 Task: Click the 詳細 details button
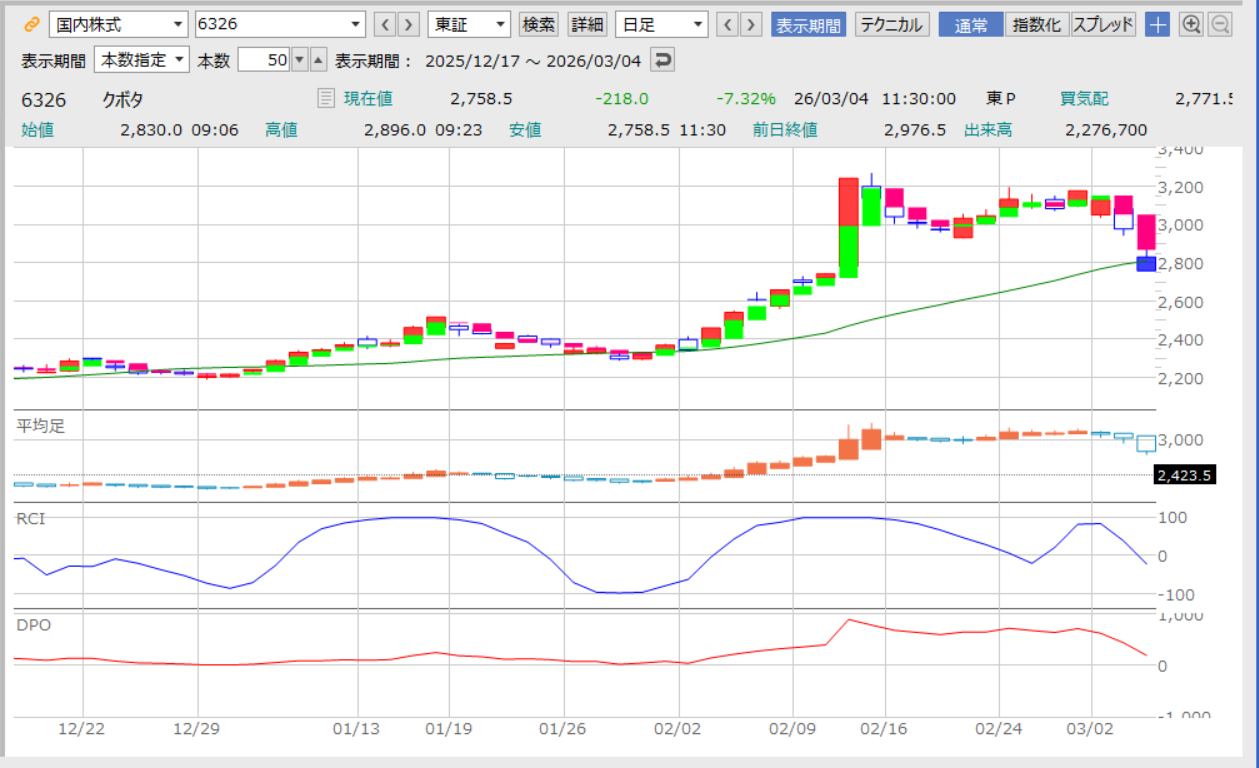pyautogui.click(x=587, y=25)
